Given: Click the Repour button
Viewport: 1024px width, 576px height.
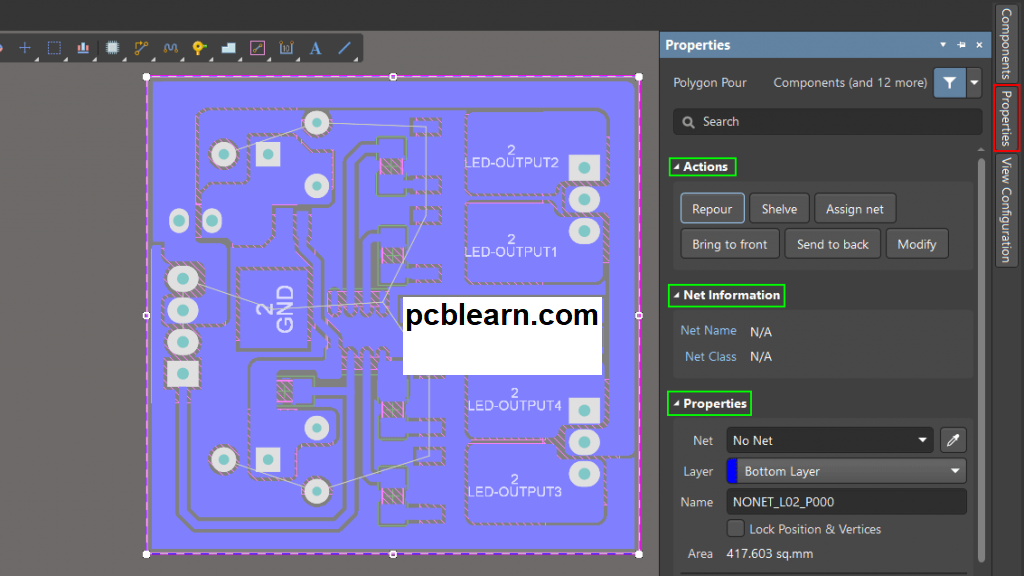Looking at the screenshot, I should (712, 209).
